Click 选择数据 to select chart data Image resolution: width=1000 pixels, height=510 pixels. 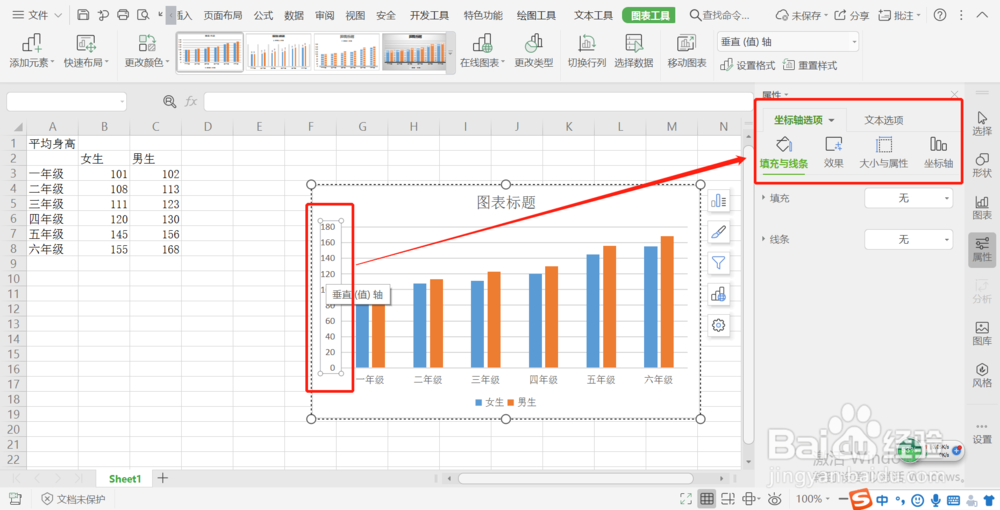634,51
